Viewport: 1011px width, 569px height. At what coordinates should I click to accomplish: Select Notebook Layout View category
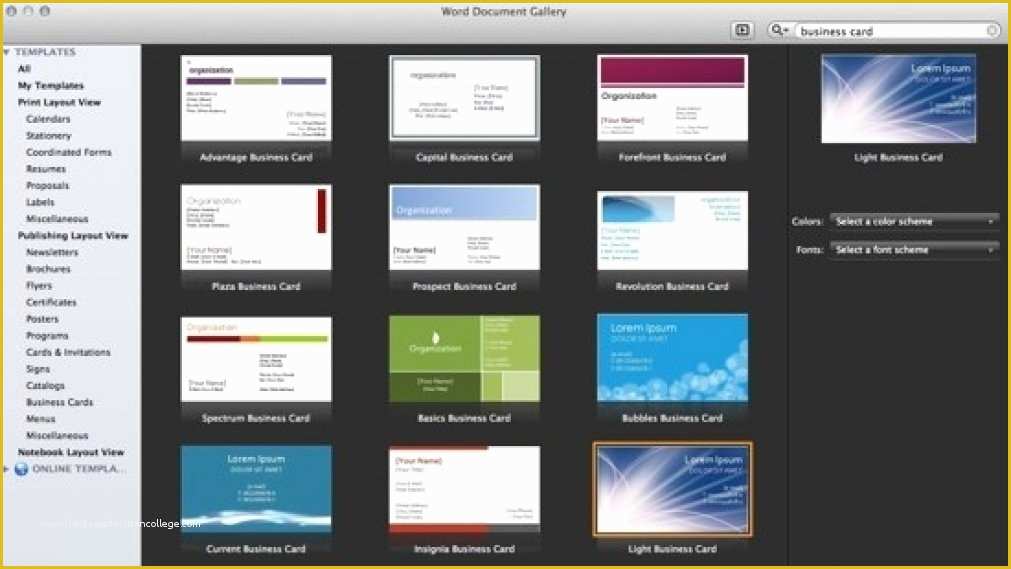pos(71,453)
